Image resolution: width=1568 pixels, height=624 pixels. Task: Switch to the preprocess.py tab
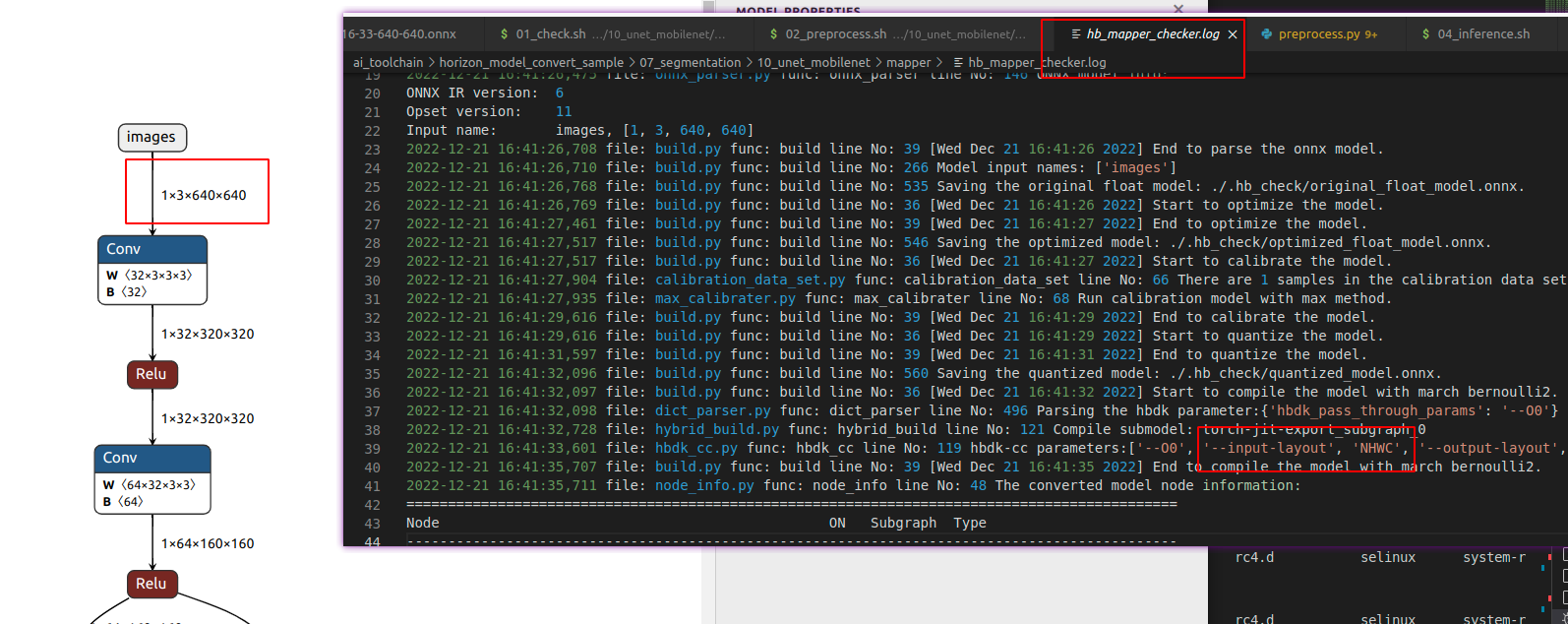pyautogui.click(x=1318, y=34)
